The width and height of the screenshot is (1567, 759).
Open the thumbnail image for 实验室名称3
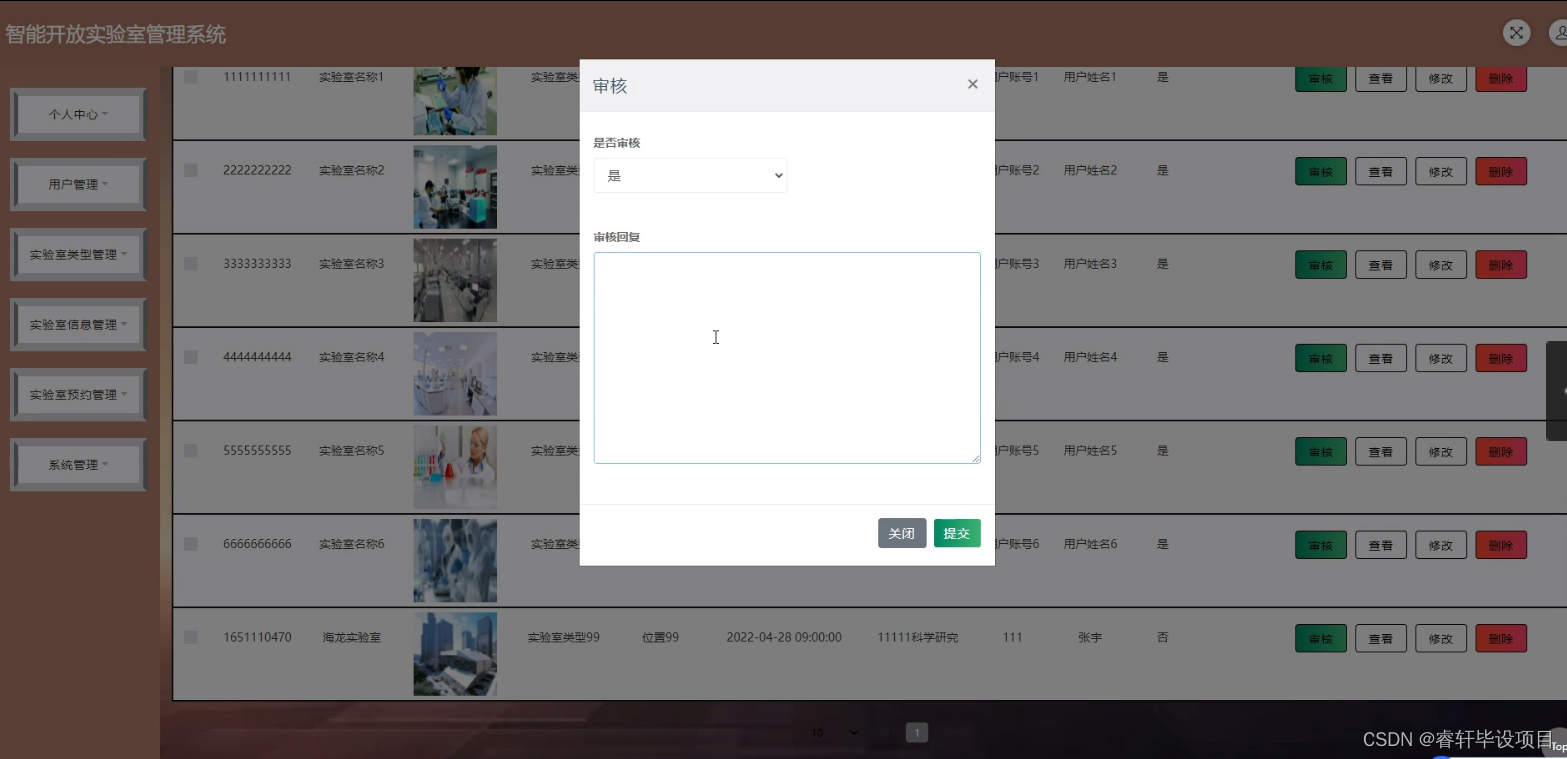(x=455, y=280)
